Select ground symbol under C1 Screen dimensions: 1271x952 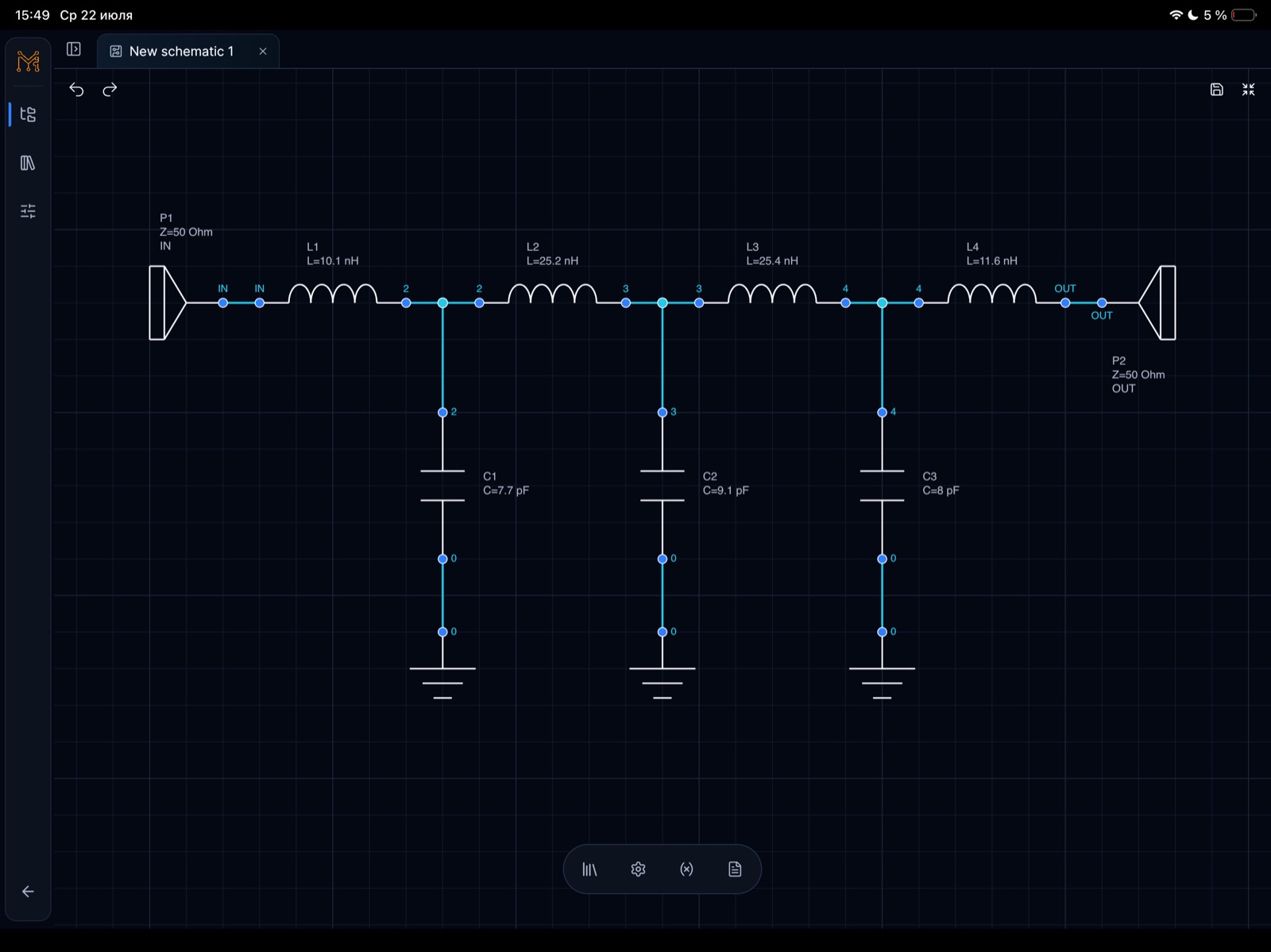(442, 683)
